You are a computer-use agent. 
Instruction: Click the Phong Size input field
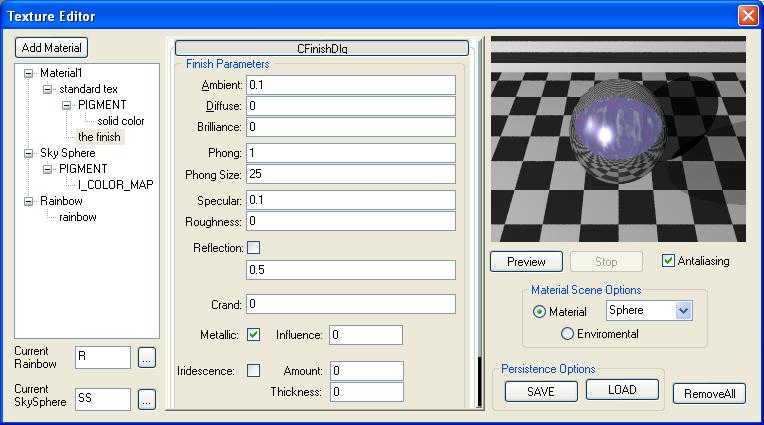click(350, 173)
